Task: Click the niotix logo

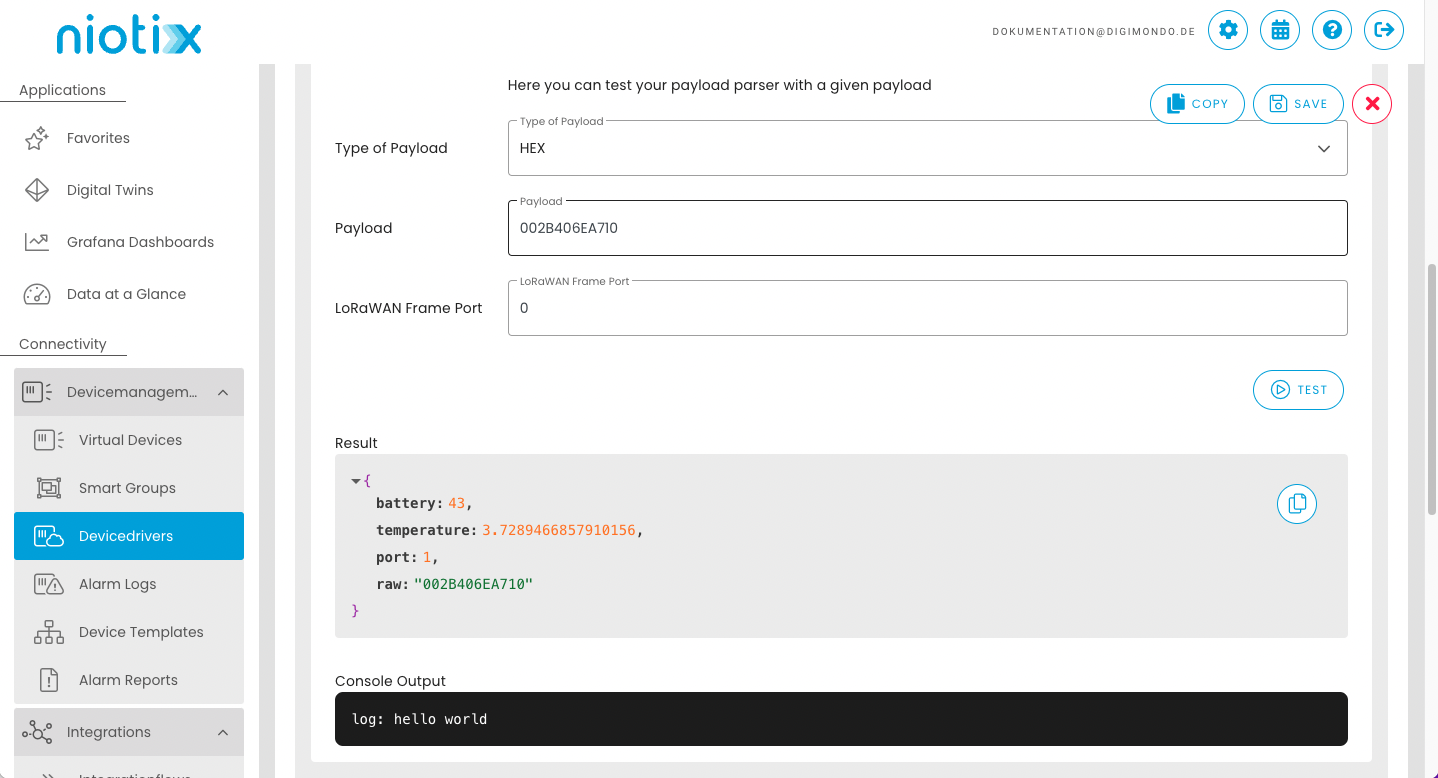Action: [x=129, y=38]
